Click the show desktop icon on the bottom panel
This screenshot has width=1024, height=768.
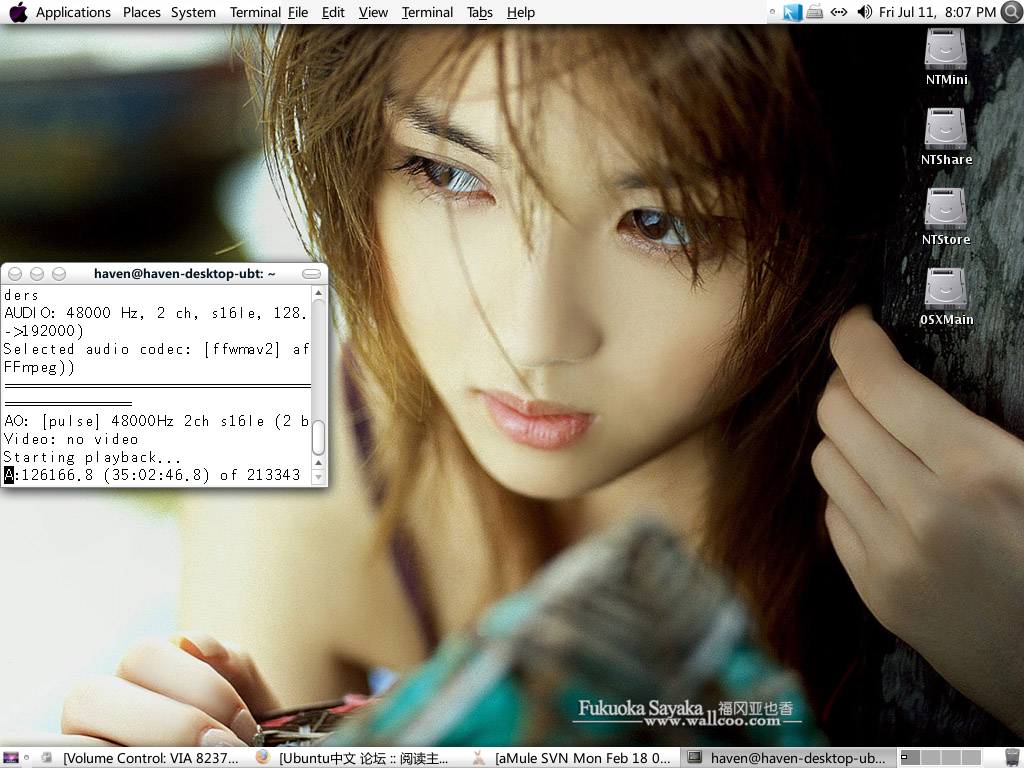[x=11, y=758]
